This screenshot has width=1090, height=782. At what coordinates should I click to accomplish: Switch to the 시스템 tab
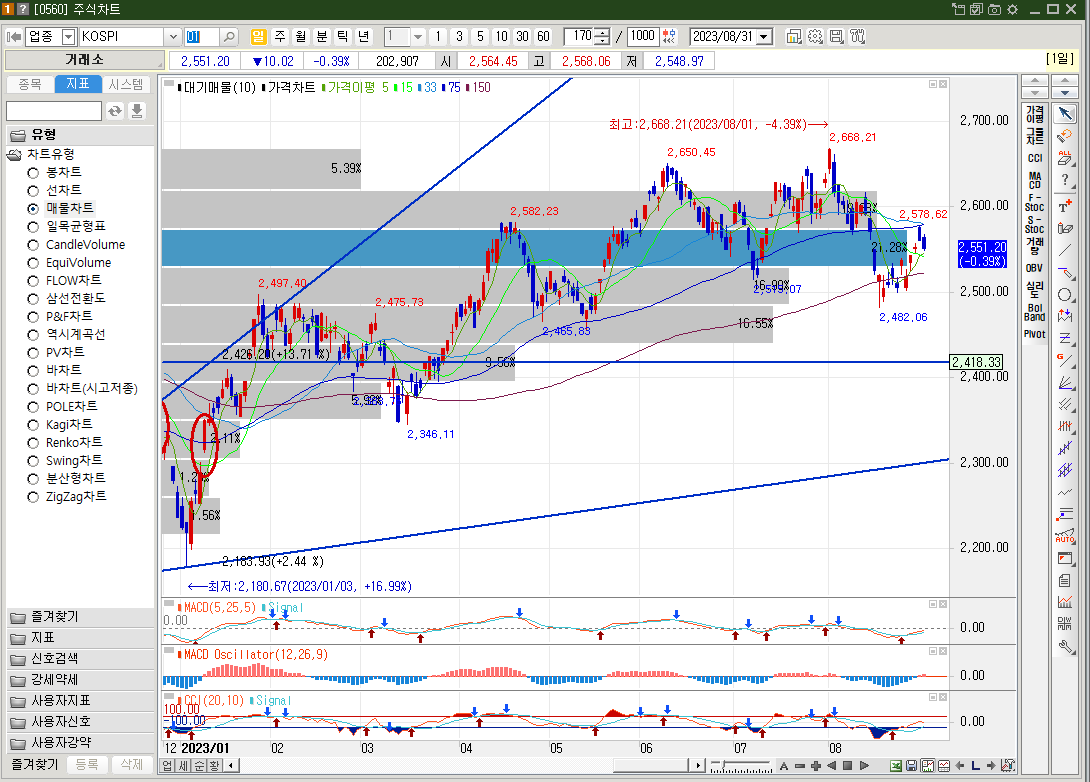pyautogui.click(x=127, y=84)
